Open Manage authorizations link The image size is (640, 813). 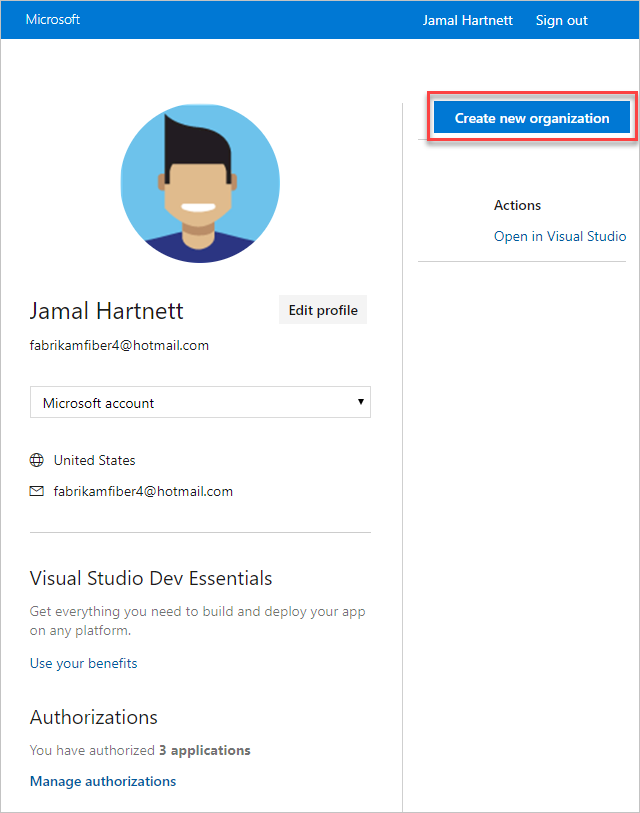tap(103, 781)
